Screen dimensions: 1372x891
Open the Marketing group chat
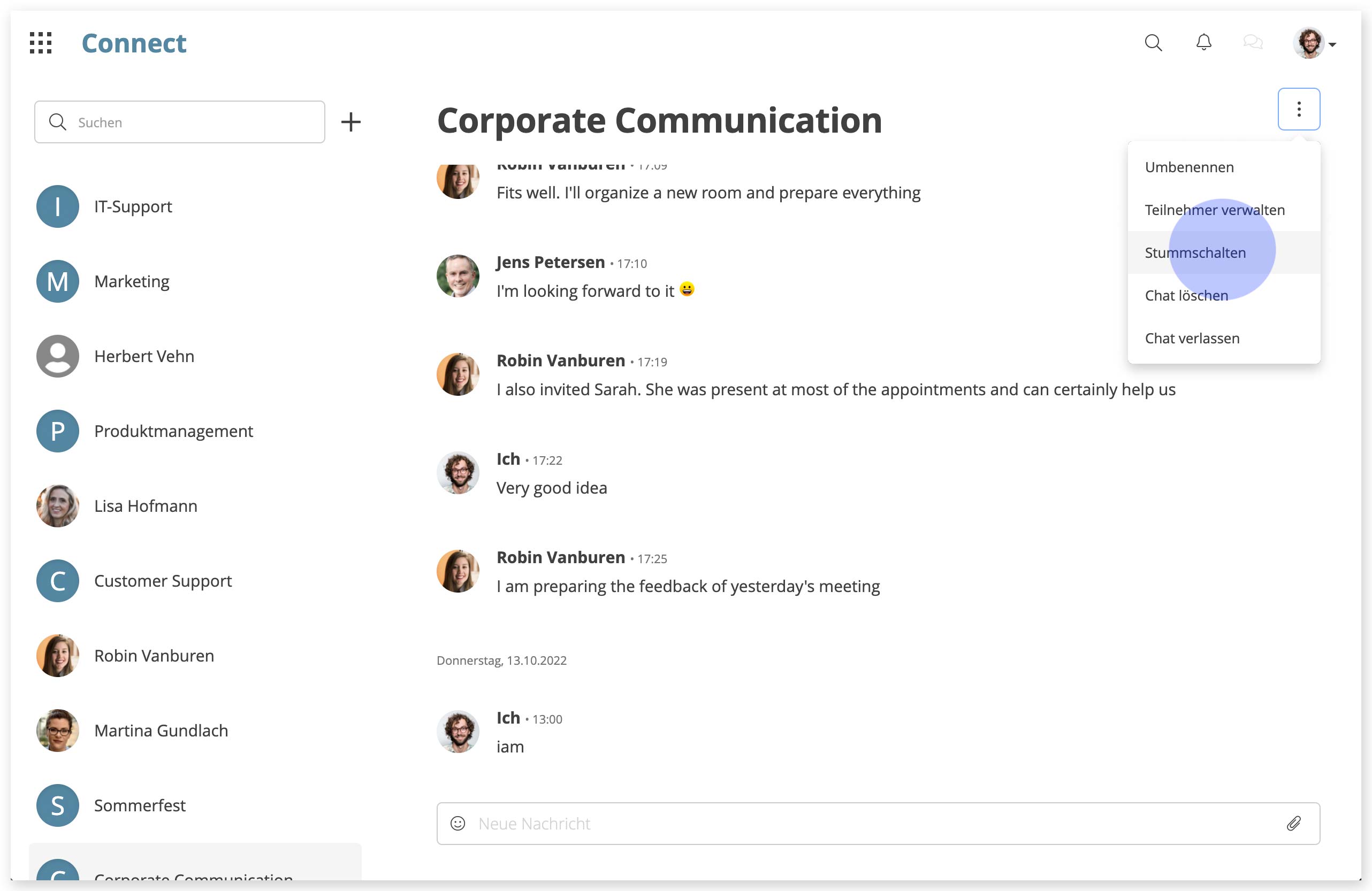click(x=195, y=281)
